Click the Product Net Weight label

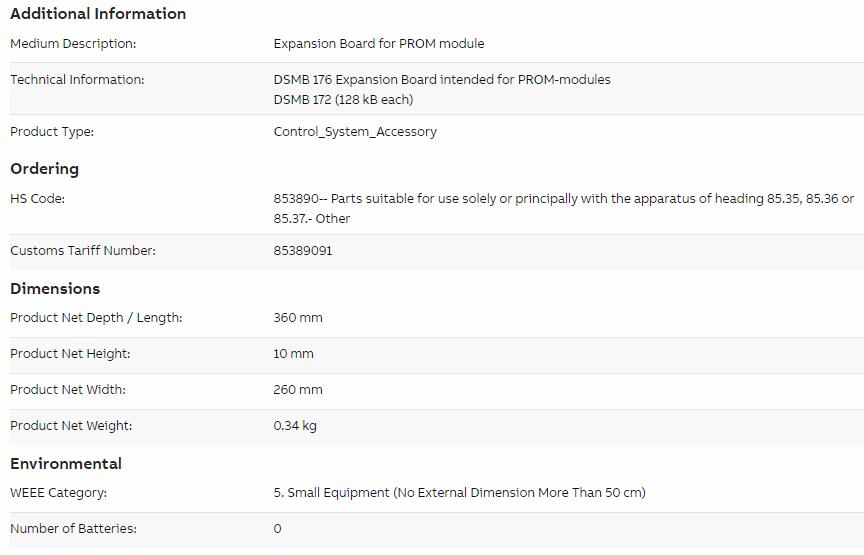(x=71, y=426)
